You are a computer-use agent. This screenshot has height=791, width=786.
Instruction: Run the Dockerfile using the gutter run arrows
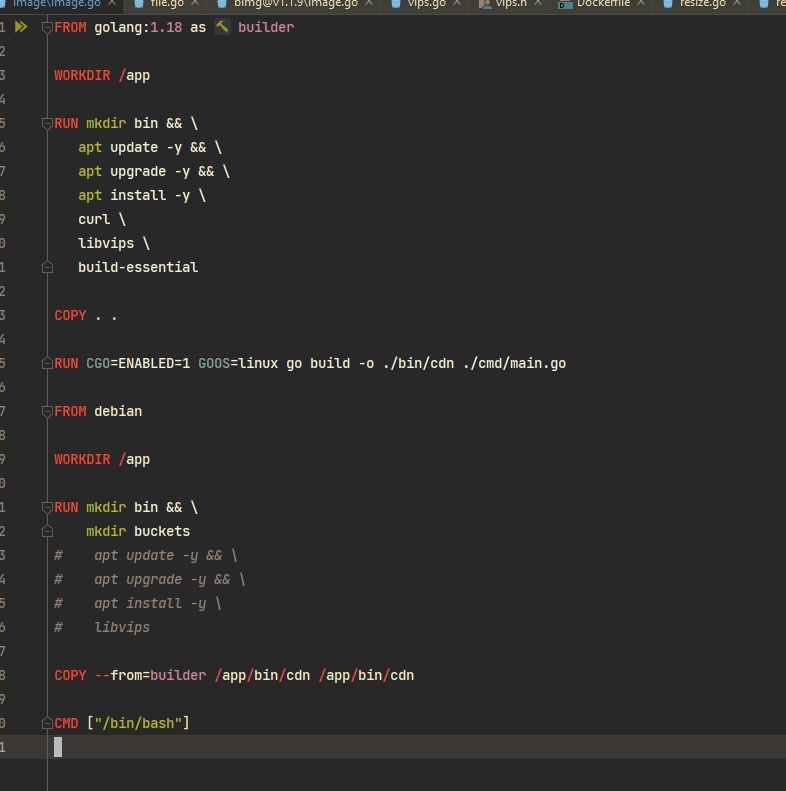point(21,27)
